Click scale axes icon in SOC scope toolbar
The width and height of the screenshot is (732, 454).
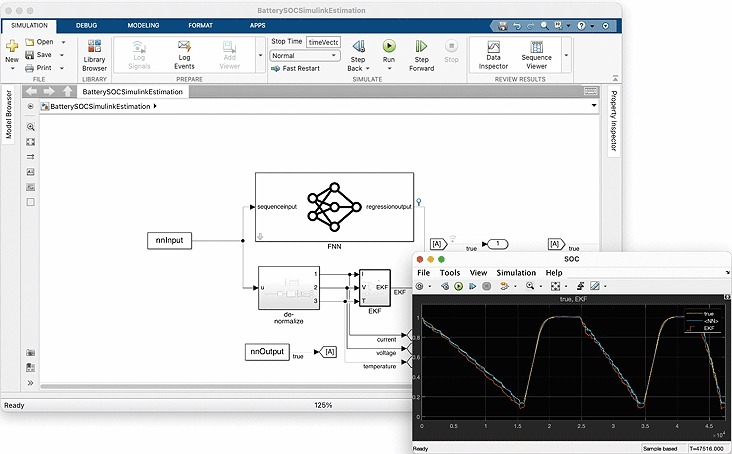coord(555,286)
